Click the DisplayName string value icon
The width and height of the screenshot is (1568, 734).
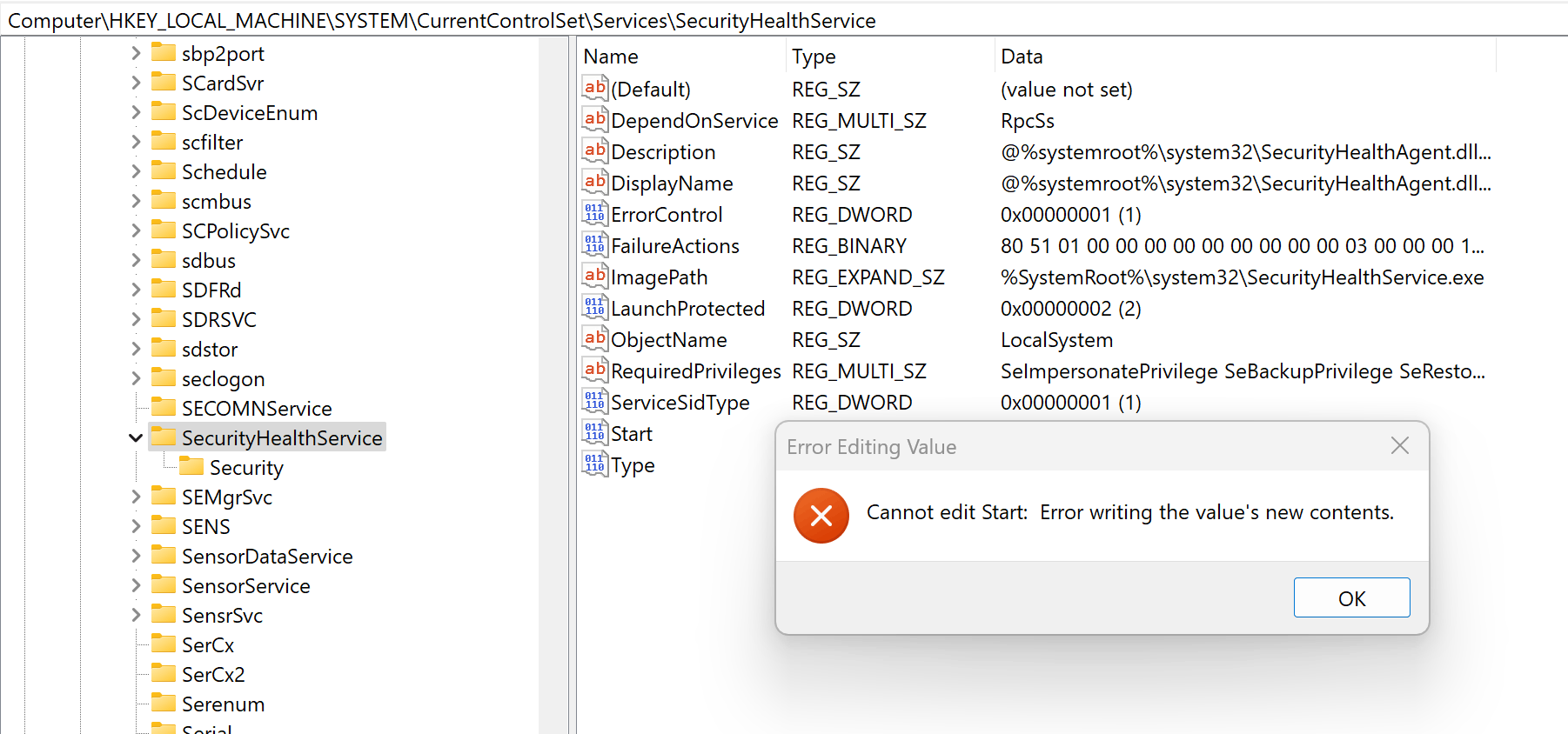[595, 182]
